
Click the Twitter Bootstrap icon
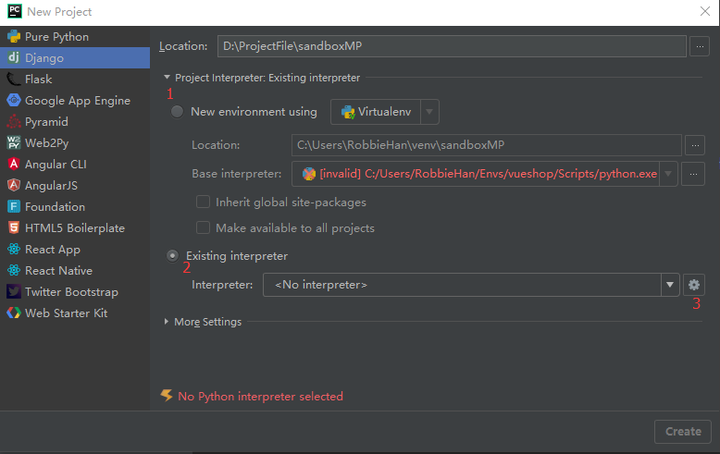(14, 292)
